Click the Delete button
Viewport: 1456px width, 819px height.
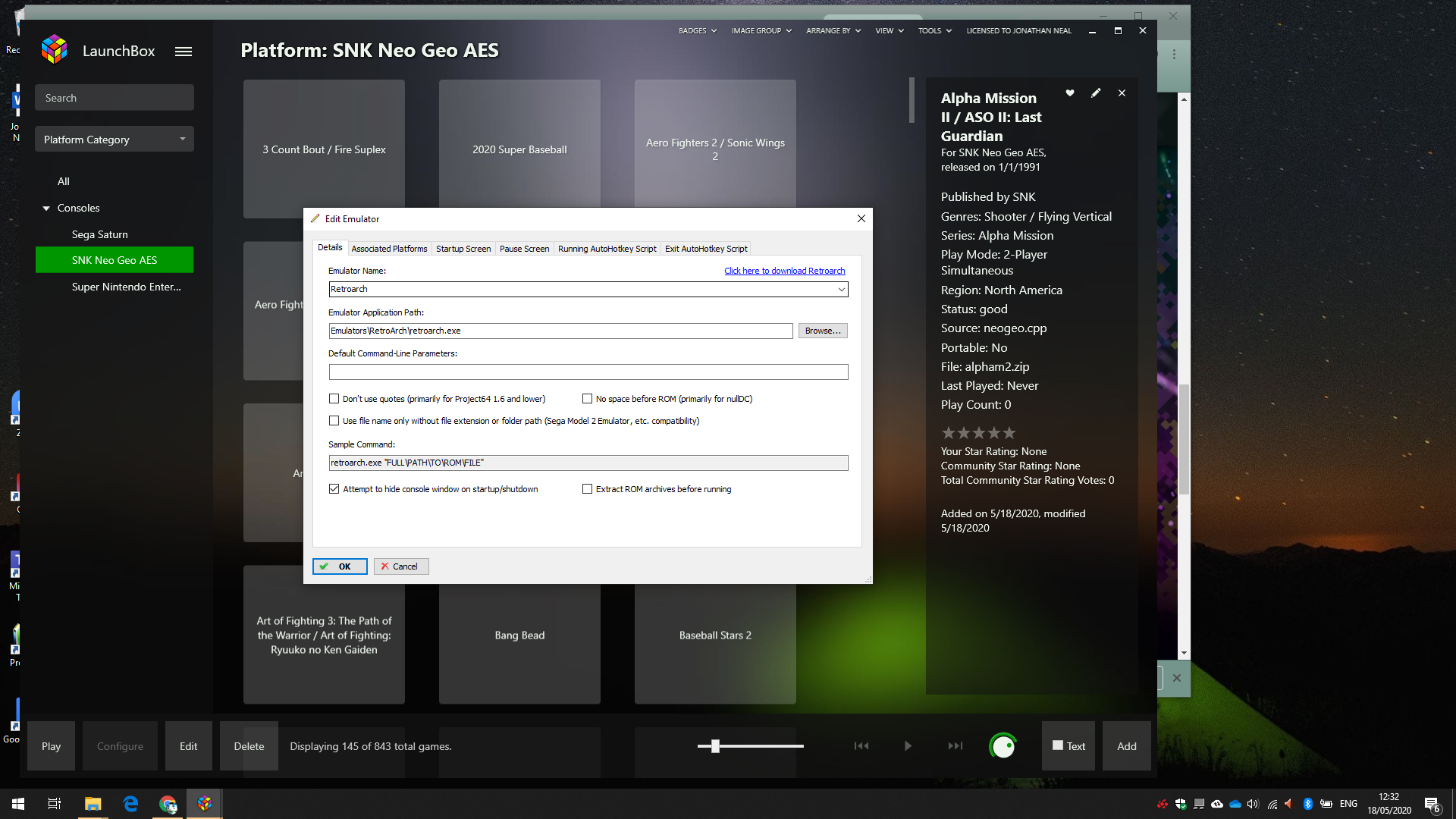[x=249, y=746]
